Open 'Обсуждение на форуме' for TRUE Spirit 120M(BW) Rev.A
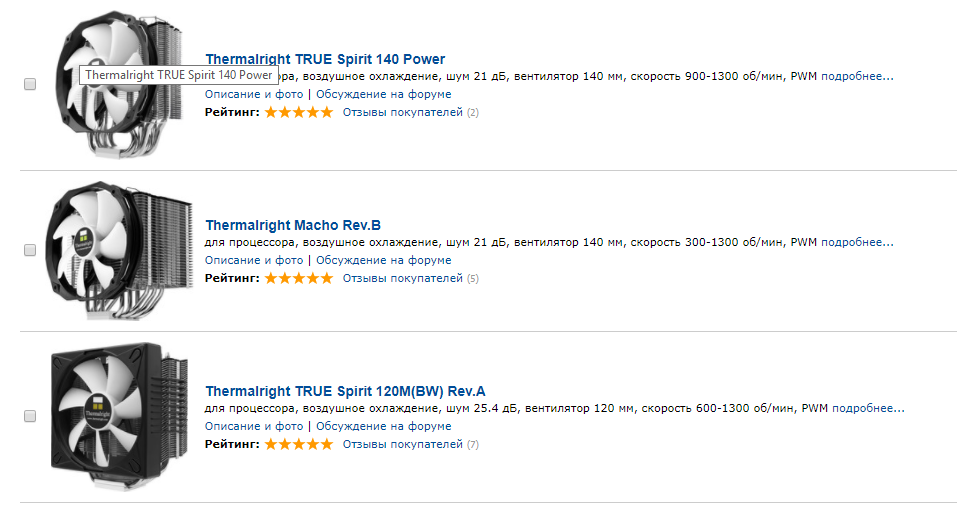Image resolution: width=957 pixels, height=506 pixels. point(384,426)
